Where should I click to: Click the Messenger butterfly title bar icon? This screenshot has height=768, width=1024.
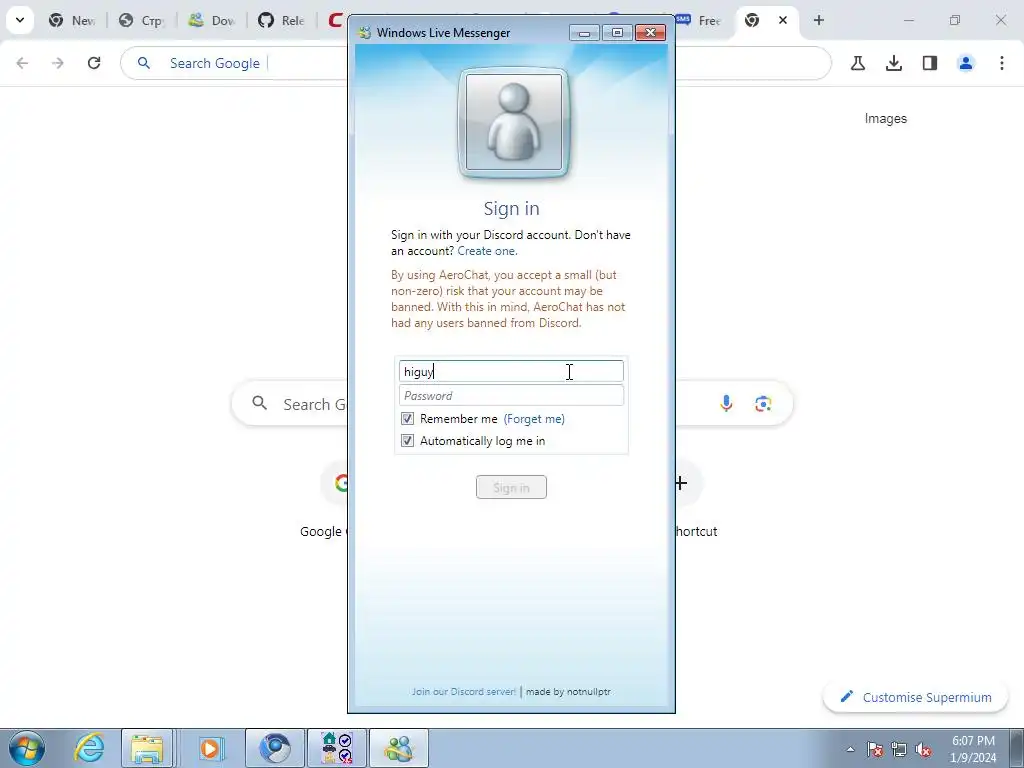364,33
